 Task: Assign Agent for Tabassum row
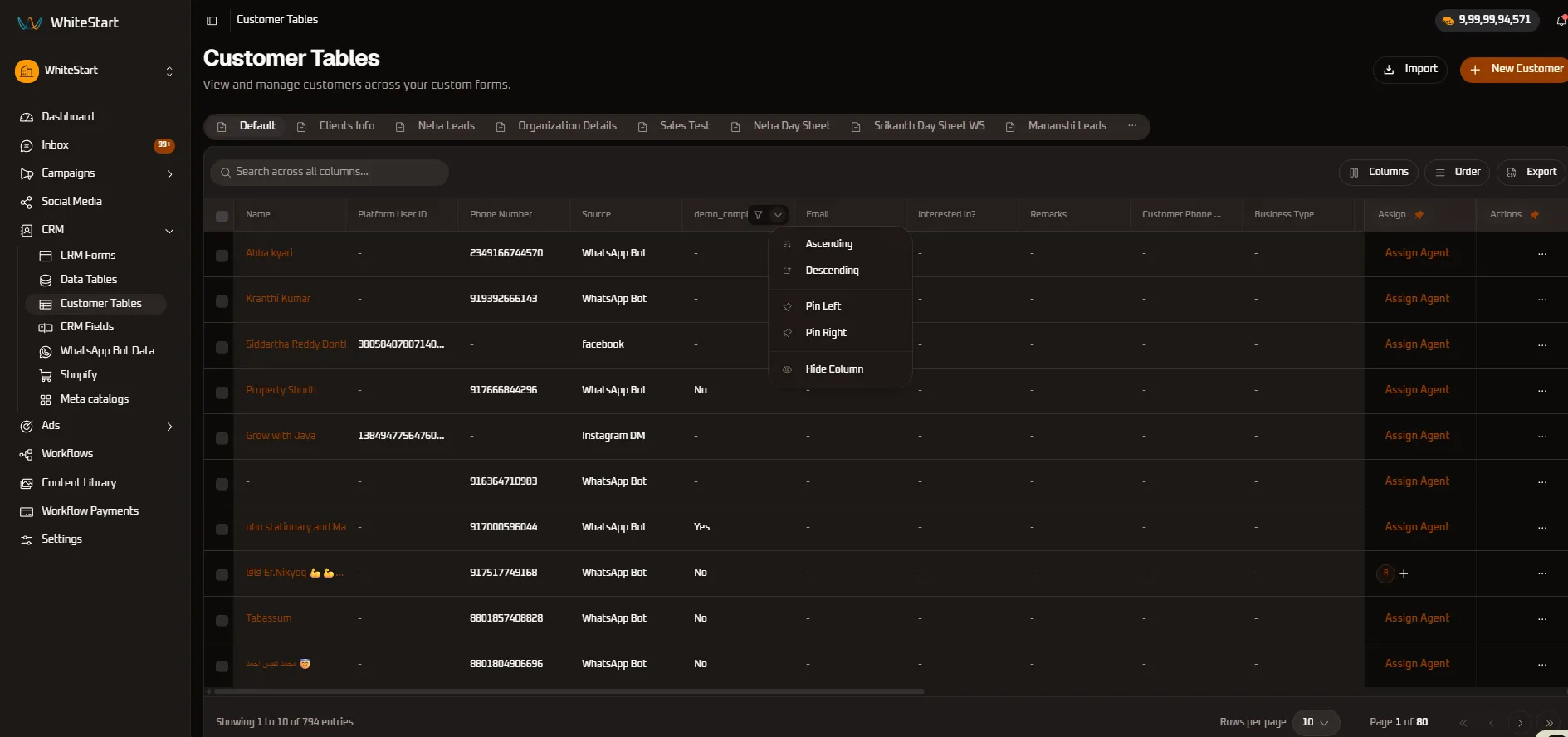click(x=1417, y=618)
